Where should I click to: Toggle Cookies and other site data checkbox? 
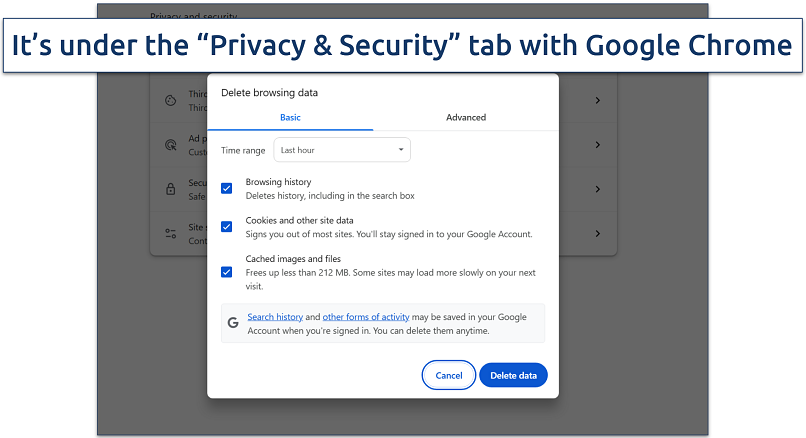[227, 226]
